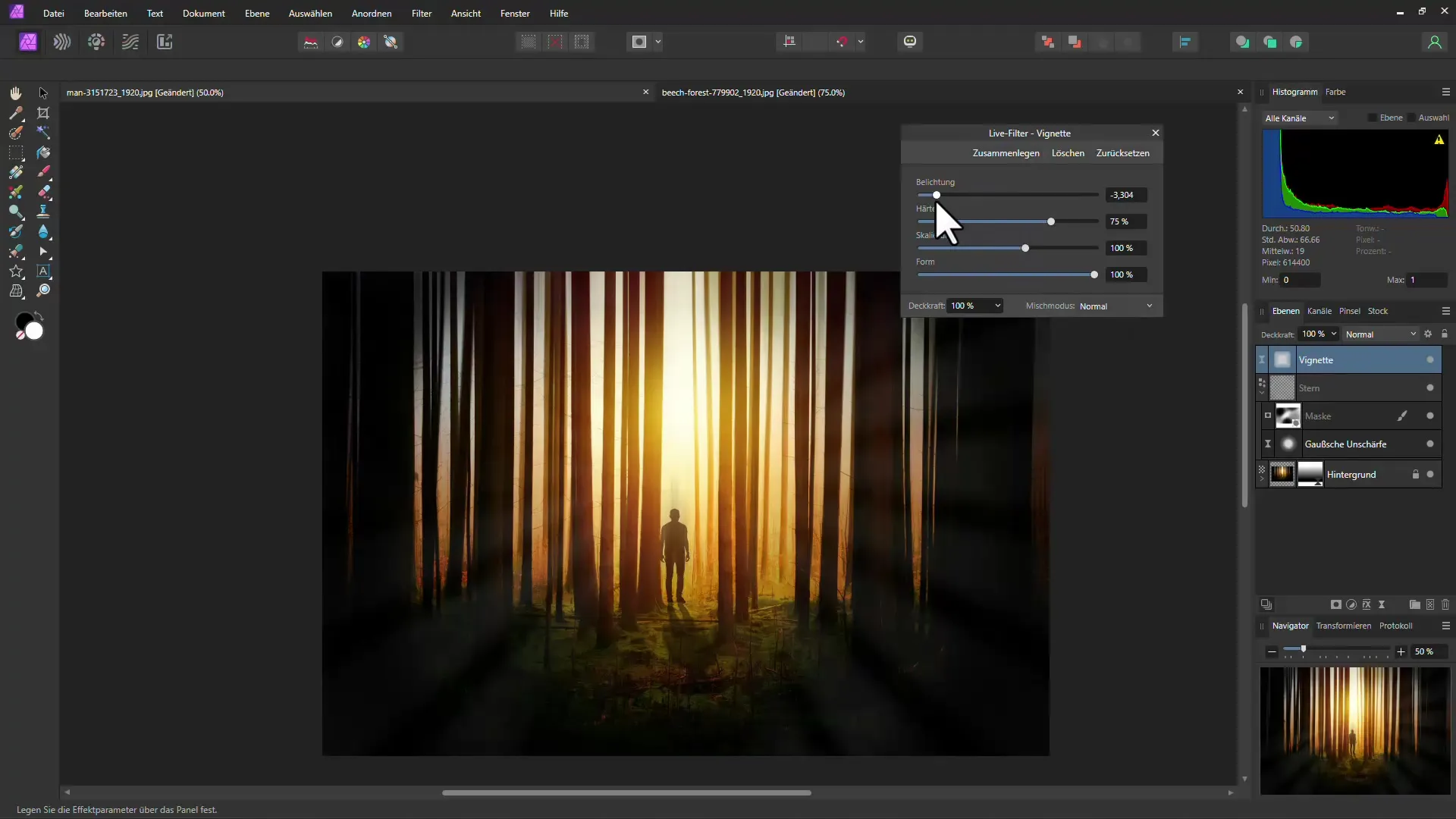Select the Blur droplet tool
This screenshot has height=819, width=1456.
[x=43, y=231]
